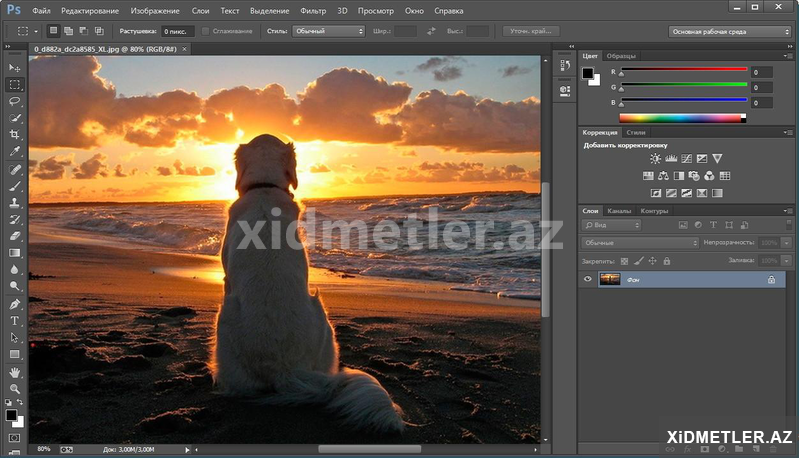Expand the Основная рабочая среда workspace dropdown
The image size is (799, 458).
729,31
